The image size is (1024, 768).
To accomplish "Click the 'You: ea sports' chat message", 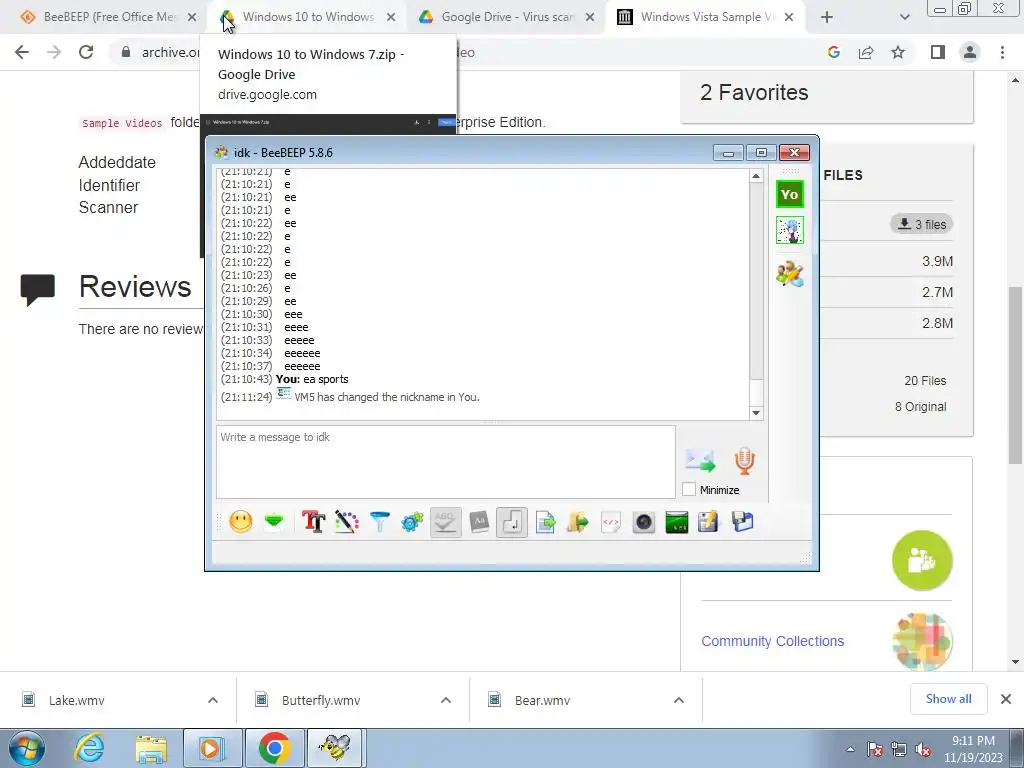I will point(312,379).
